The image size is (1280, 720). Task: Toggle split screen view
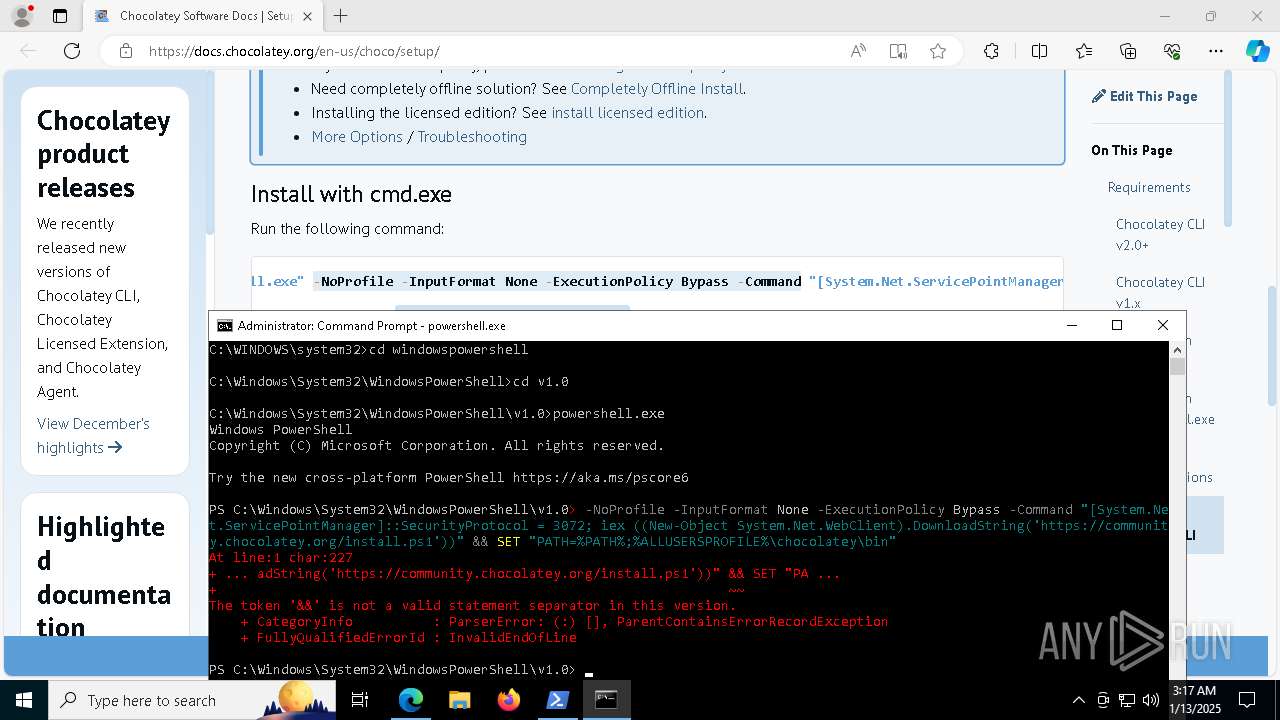click(x=1039, y=51)
